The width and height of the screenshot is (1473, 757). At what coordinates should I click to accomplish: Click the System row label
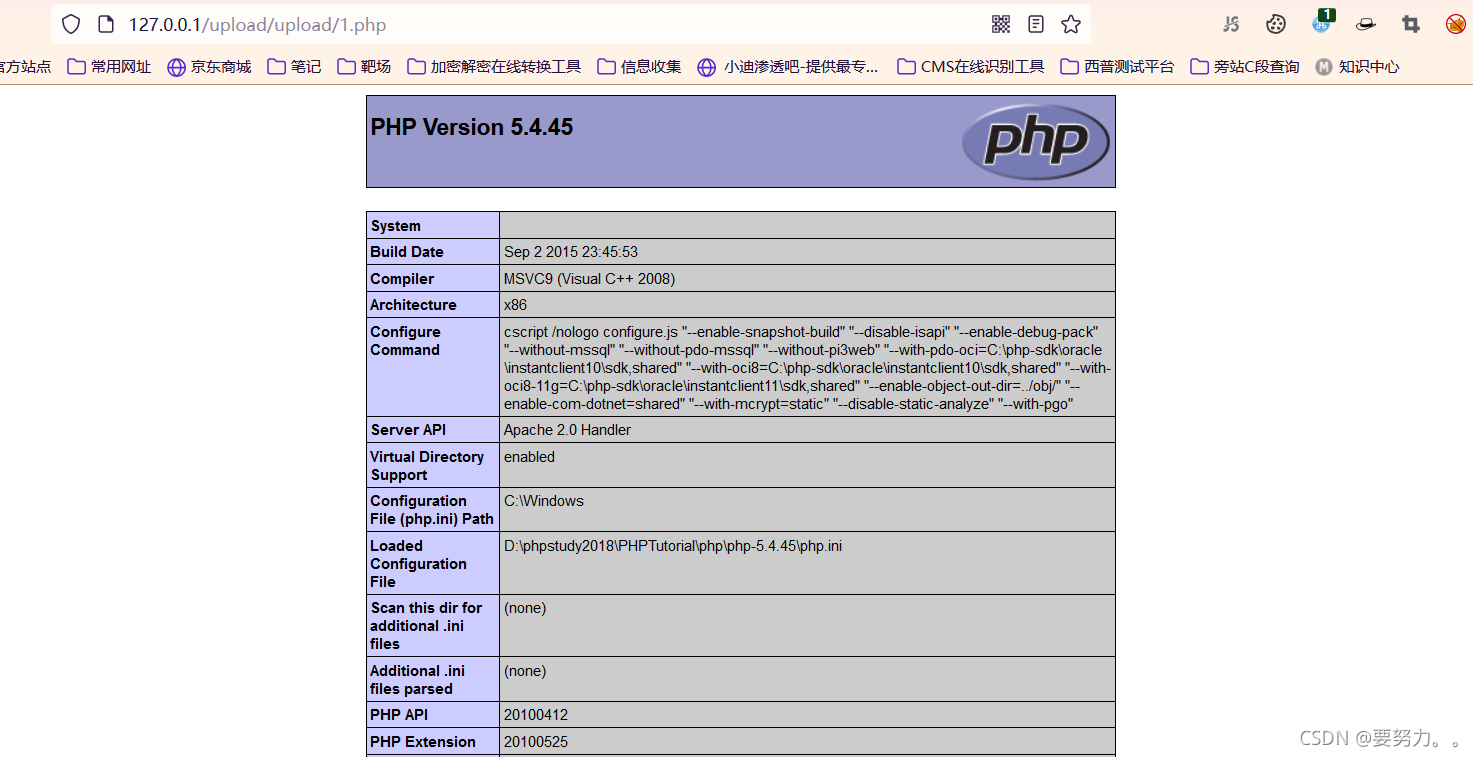[x=396, y=226]
